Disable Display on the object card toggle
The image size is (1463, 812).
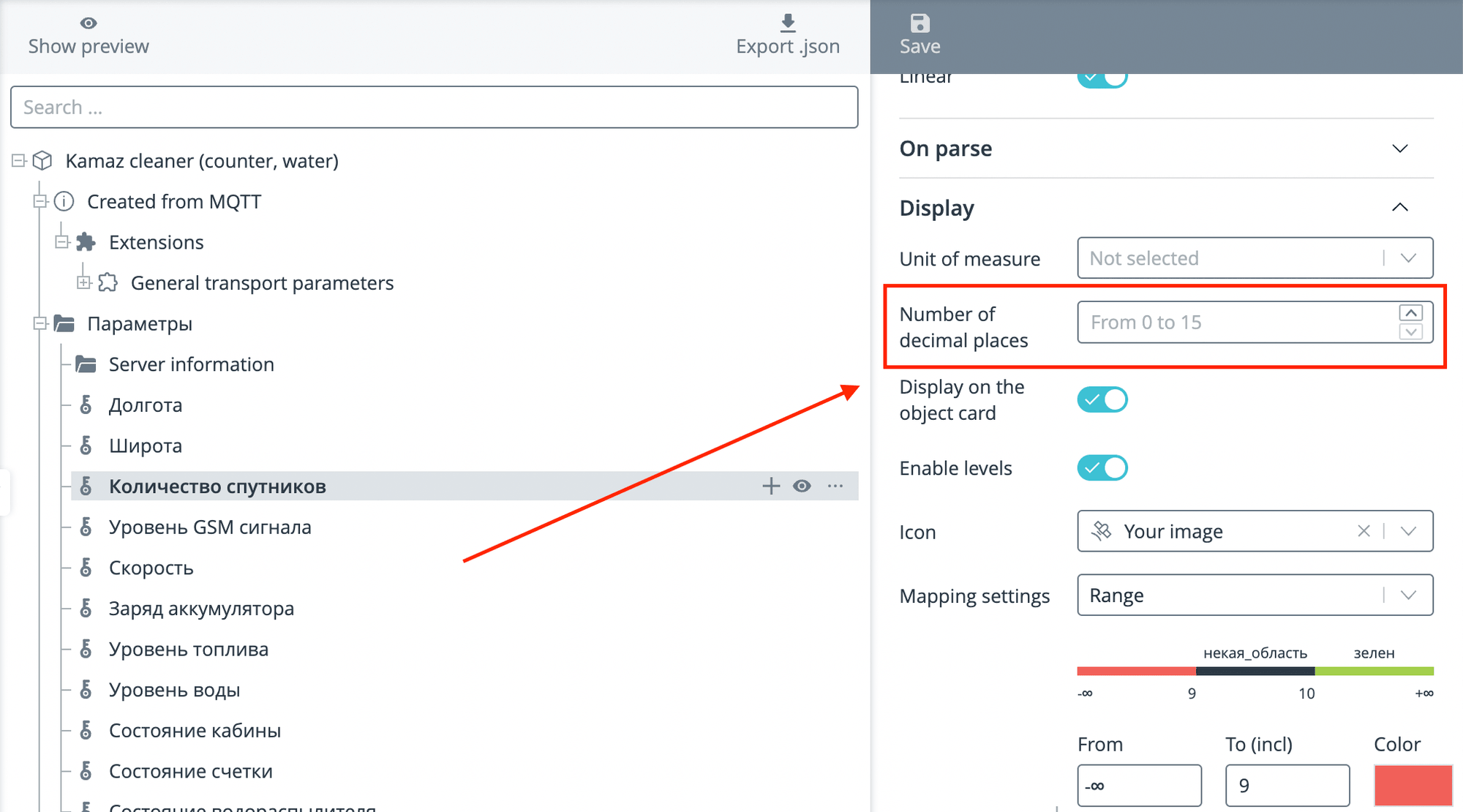[1102, 399]
